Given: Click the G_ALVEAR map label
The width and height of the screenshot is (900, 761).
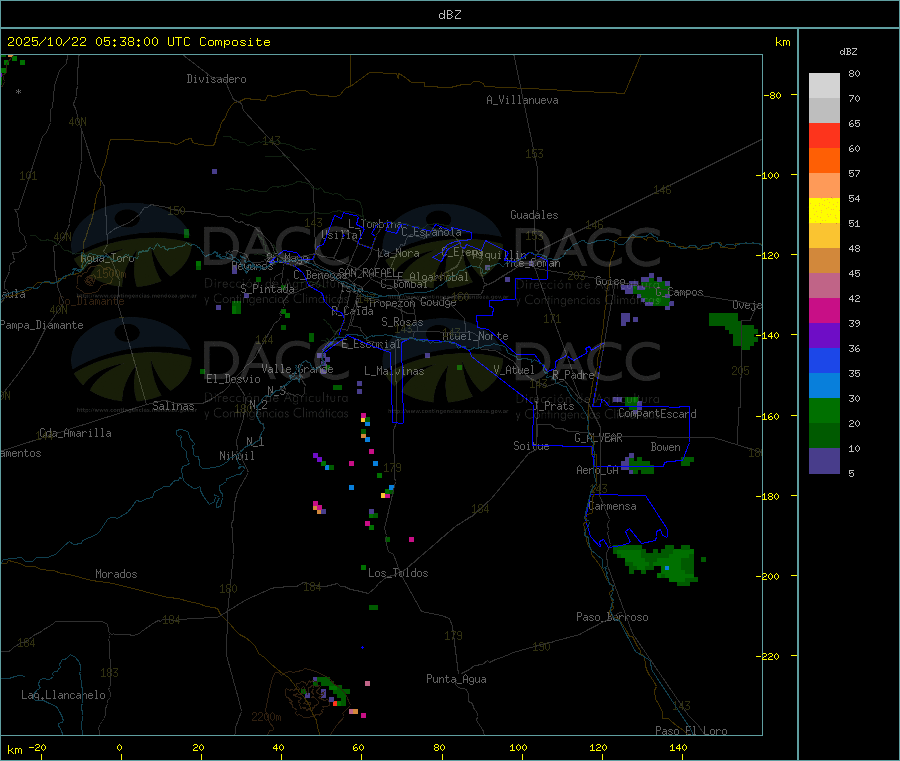Looking at the screenshot, I should click(599, 438).
